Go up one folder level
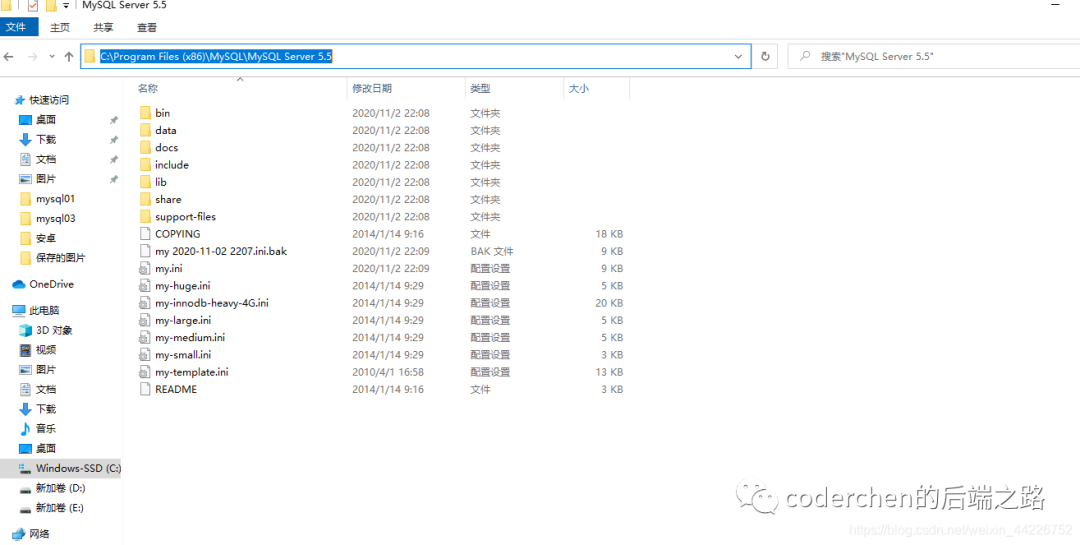1080x545 pixels. (68, 56)
